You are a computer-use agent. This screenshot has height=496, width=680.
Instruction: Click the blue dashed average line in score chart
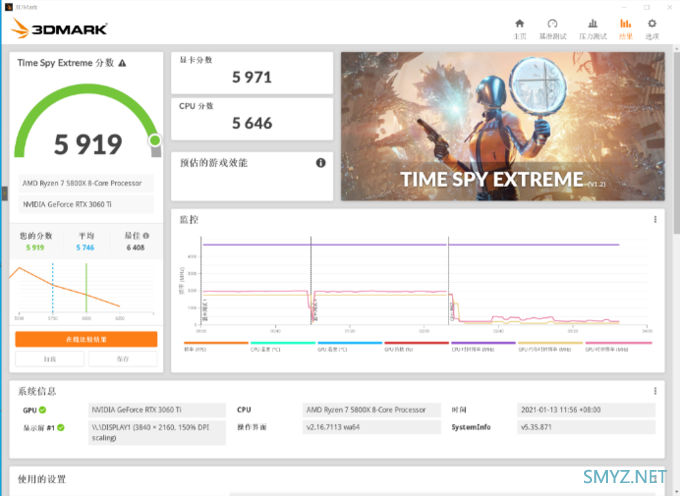click(x=53, y=287)
